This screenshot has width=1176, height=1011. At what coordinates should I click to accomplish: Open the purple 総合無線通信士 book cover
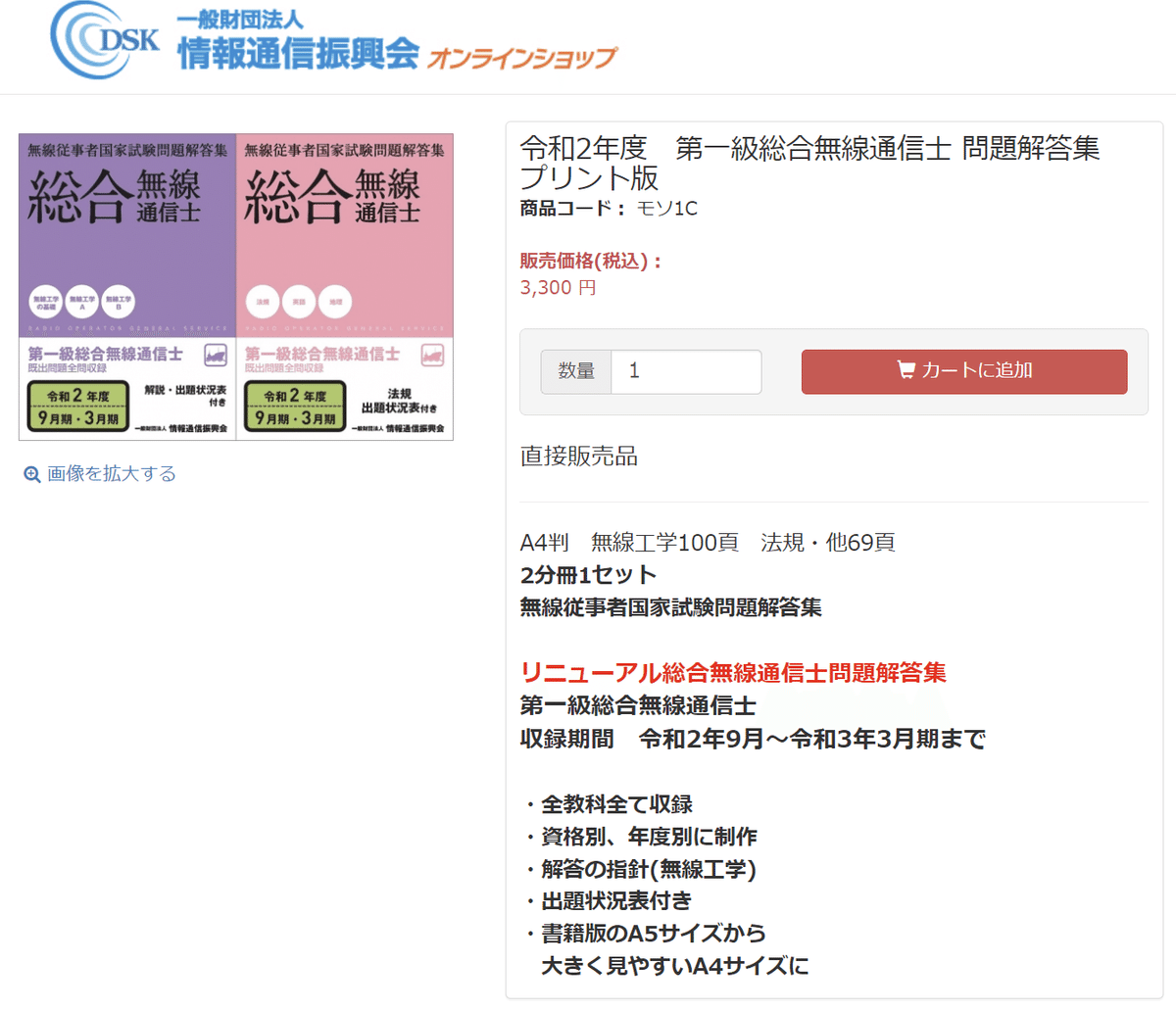[127, 287]
